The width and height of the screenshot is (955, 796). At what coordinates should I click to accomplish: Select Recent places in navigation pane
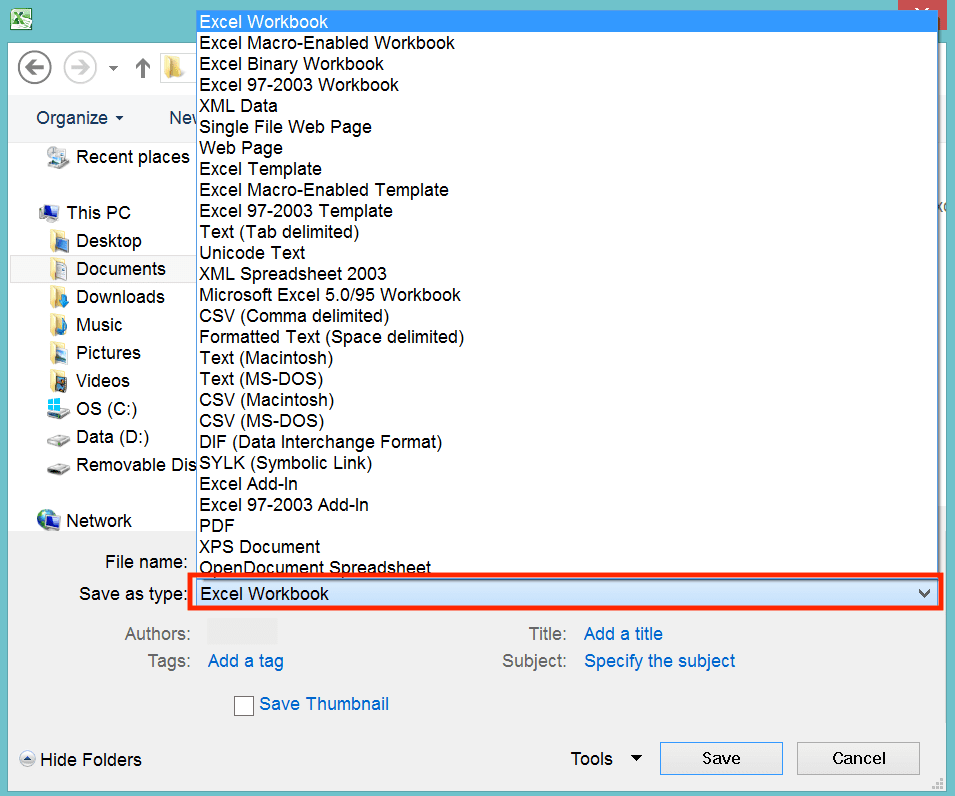(133, 157)
